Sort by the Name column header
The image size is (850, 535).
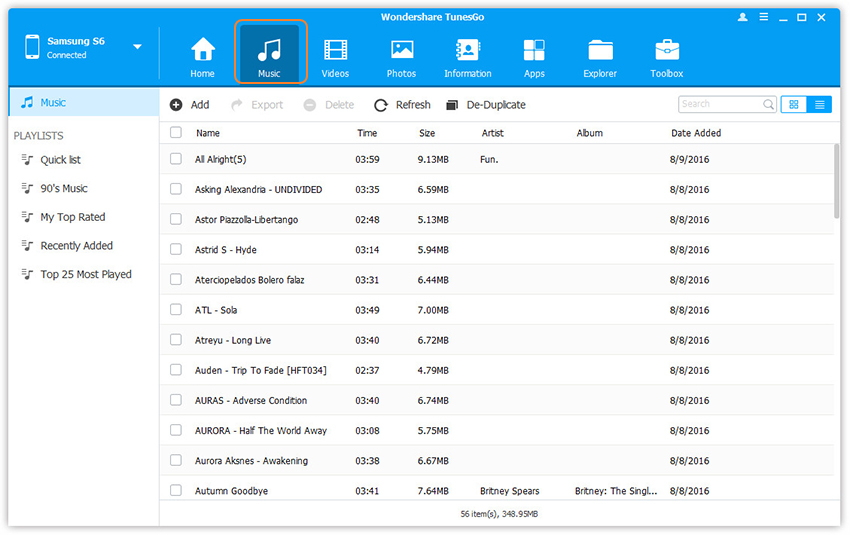208,133
